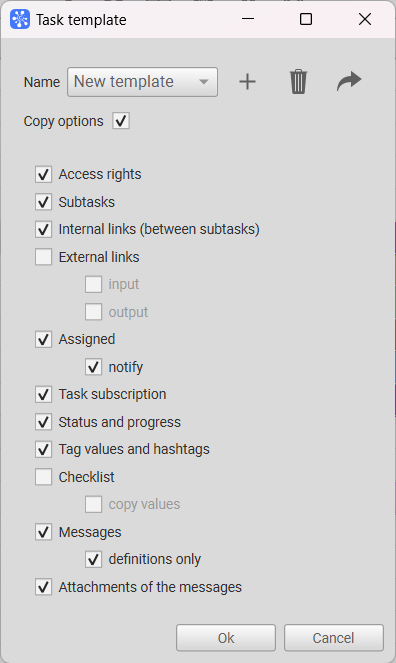Viewport: 396px width, 663px height.
Task: Uncheck Internal links (between subtasks)
Action: coord(44,229)
